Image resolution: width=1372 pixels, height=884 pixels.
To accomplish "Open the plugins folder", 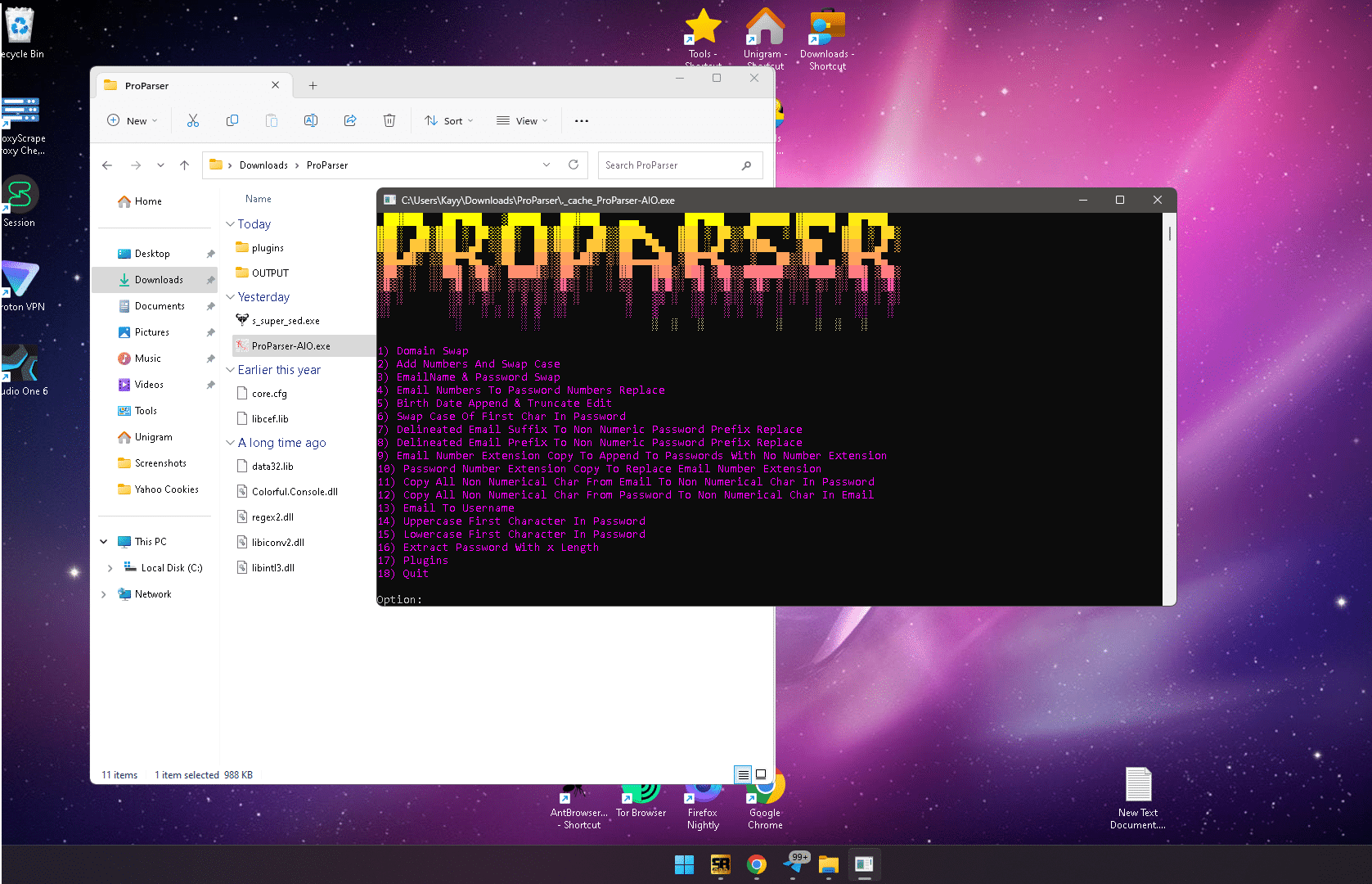I will pos(268,247).
